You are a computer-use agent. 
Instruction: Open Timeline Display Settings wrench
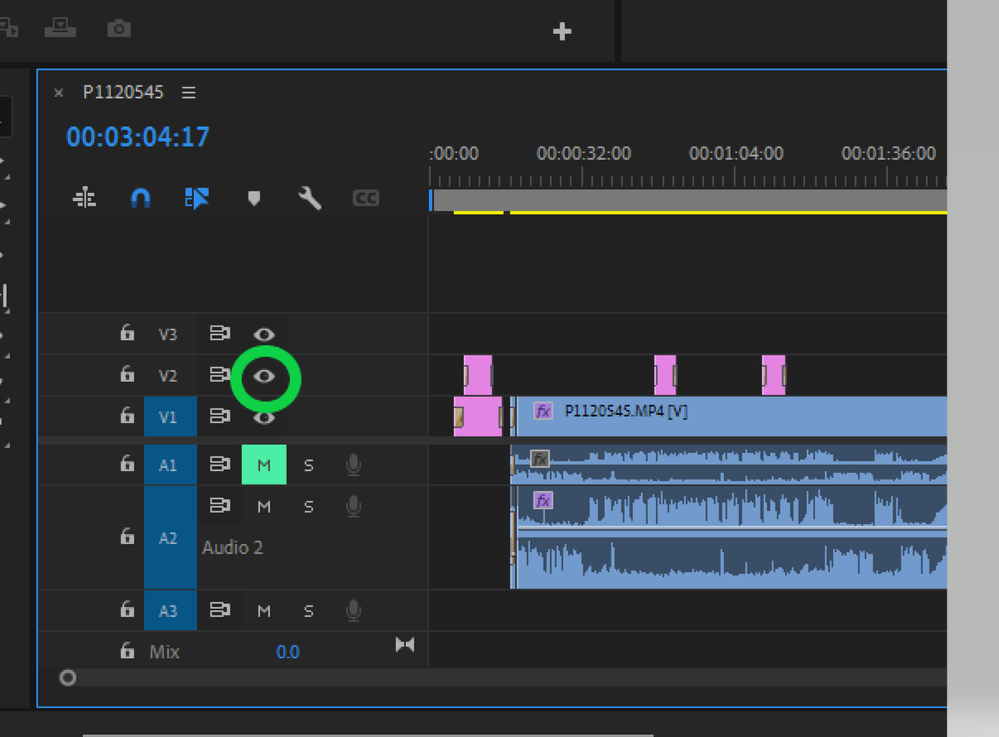[x=309, y=198]
